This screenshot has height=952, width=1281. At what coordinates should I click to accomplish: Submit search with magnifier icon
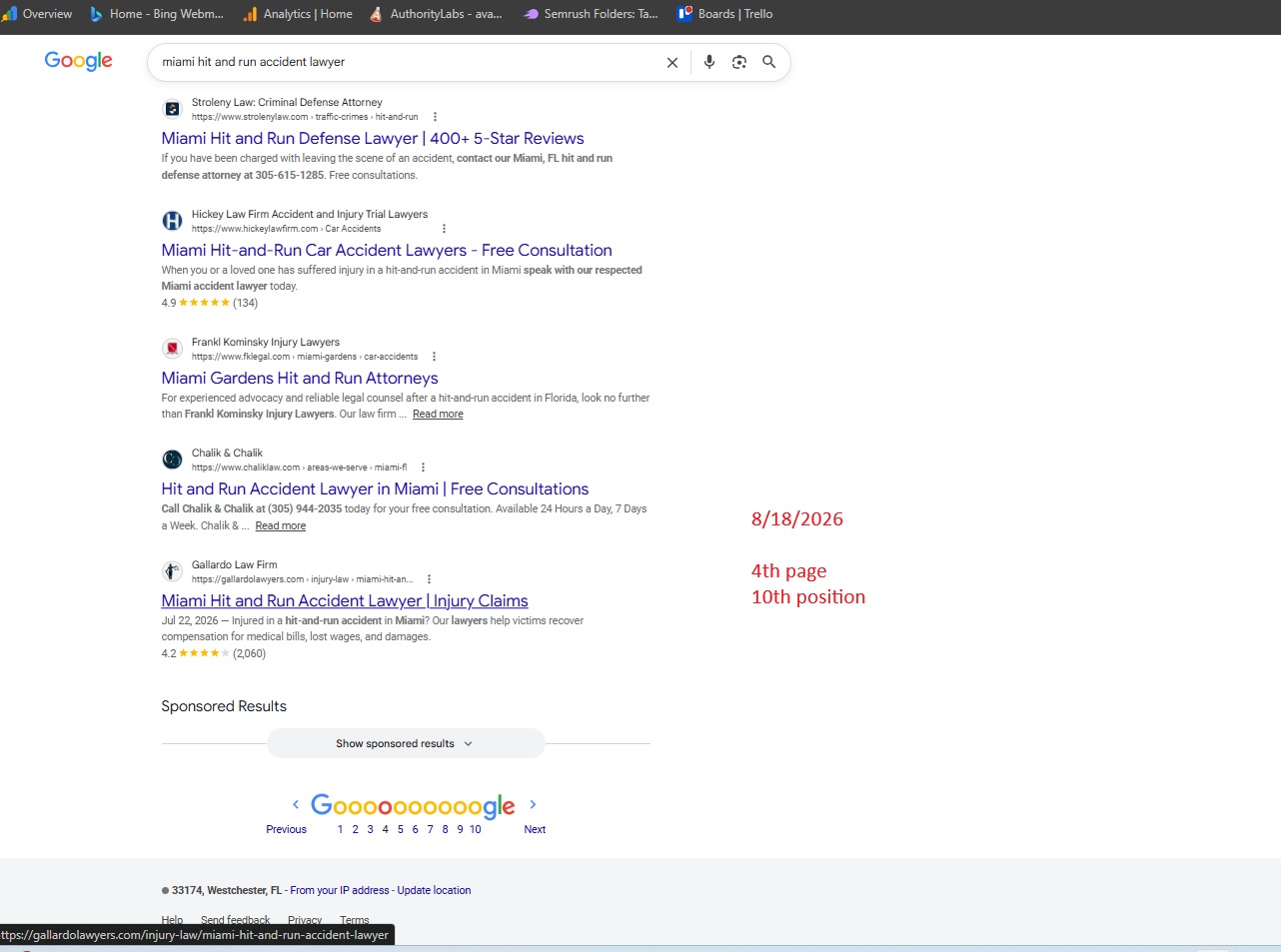click(769, 62)
